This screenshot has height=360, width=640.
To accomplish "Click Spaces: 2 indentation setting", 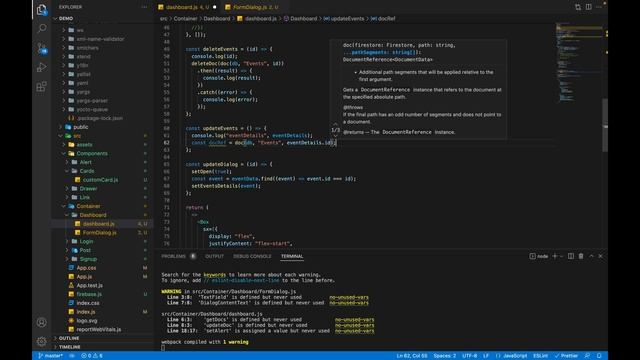I will [444, 356].
